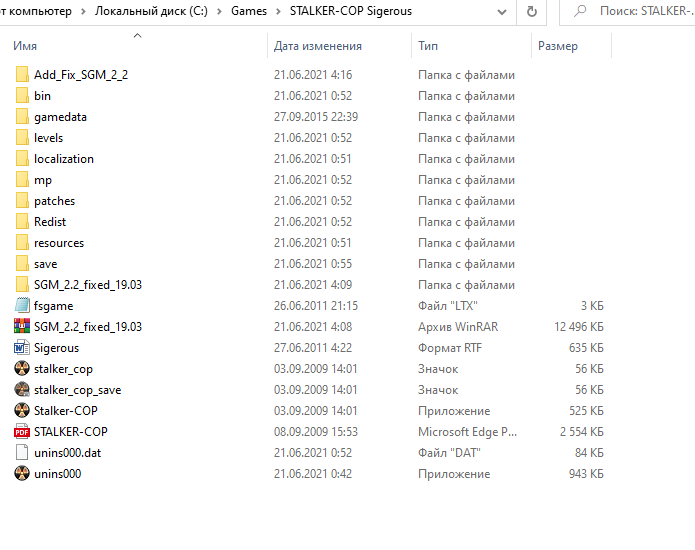Viewport: 695px width, 550px height.
Task: Click the STALKER-COP Sigerous breadcrumb
Action: [351, 11]
